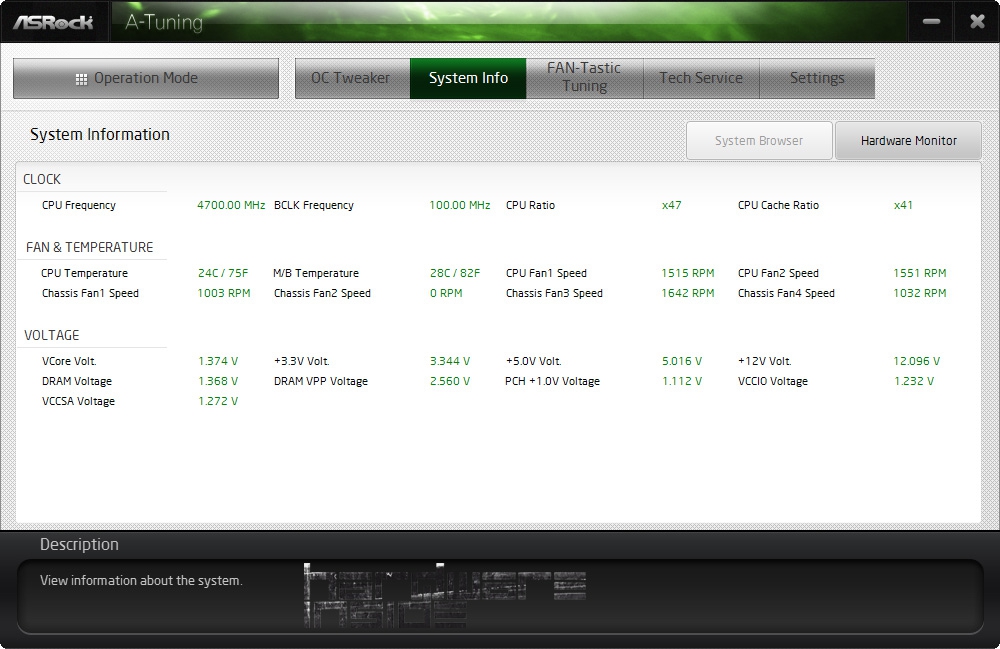This screenshot has width=1000, height=649.
Task: Close the A-Tuning window
Action: click(x=977, y=22)
